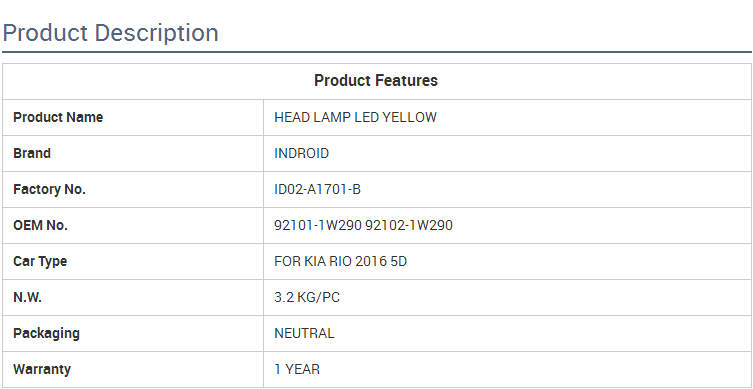Image resolution: width=753 pixels, height=389 pixels.
Task: Click the Factory No. label
Action: point(49,190)
